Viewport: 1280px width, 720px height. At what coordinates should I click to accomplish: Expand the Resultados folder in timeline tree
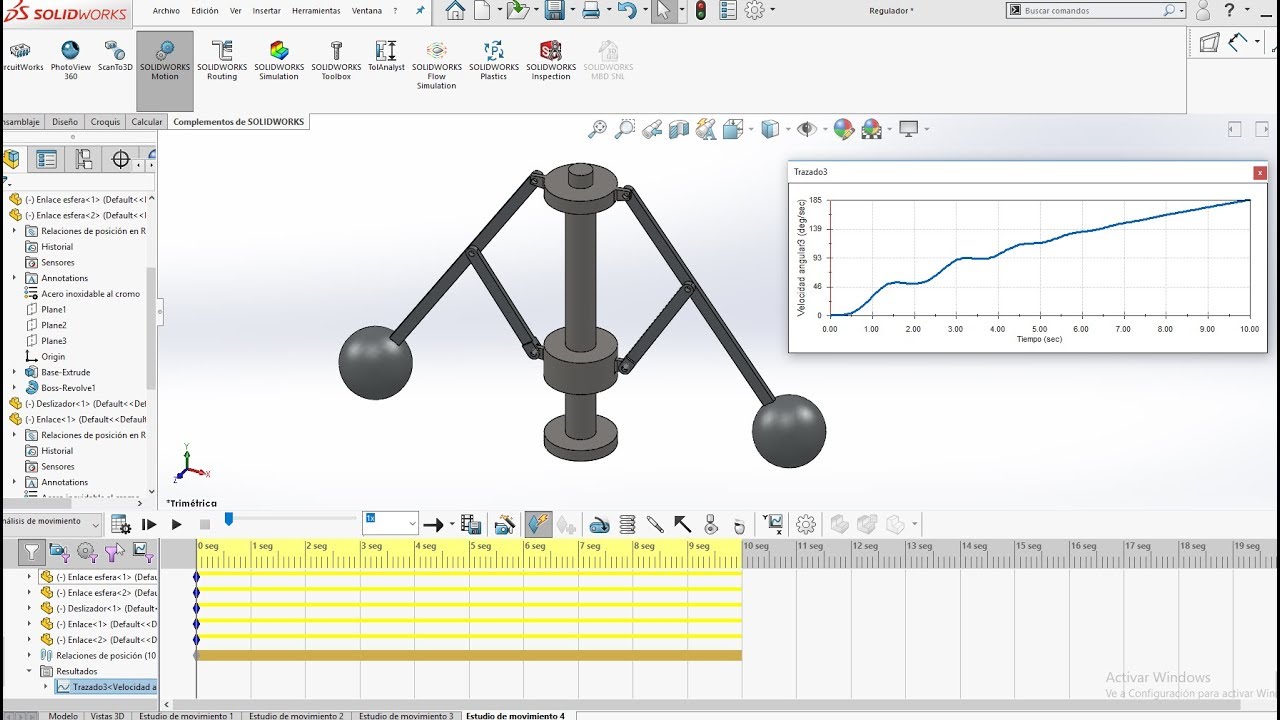point(30,671)
